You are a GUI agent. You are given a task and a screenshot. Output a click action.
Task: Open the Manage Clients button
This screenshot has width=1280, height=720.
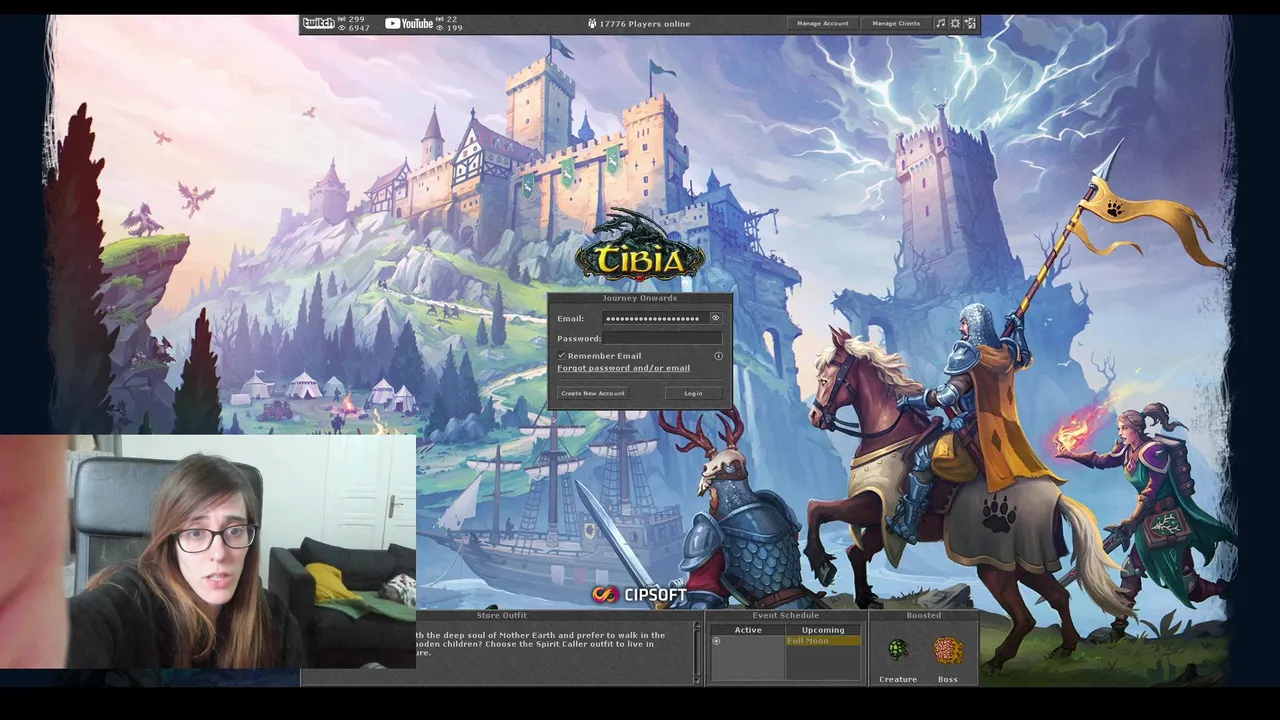pos(896,23)
